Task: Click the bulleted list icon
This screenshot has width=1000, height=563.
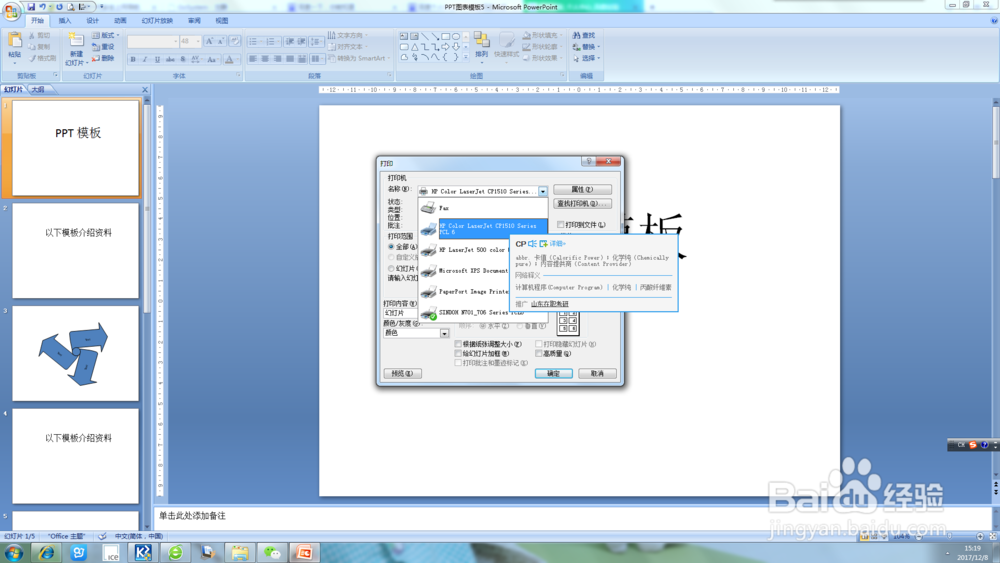Action: click(254, 41)
